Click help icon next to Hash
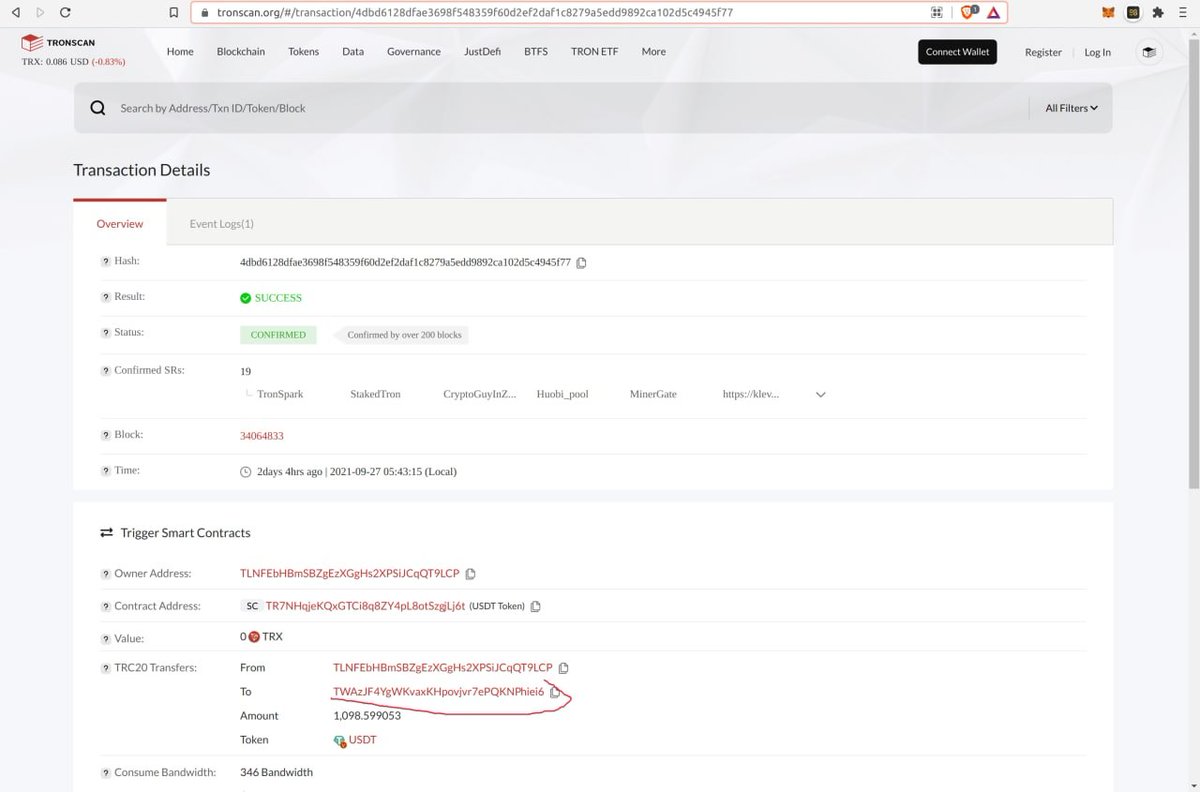 [105, 261]
